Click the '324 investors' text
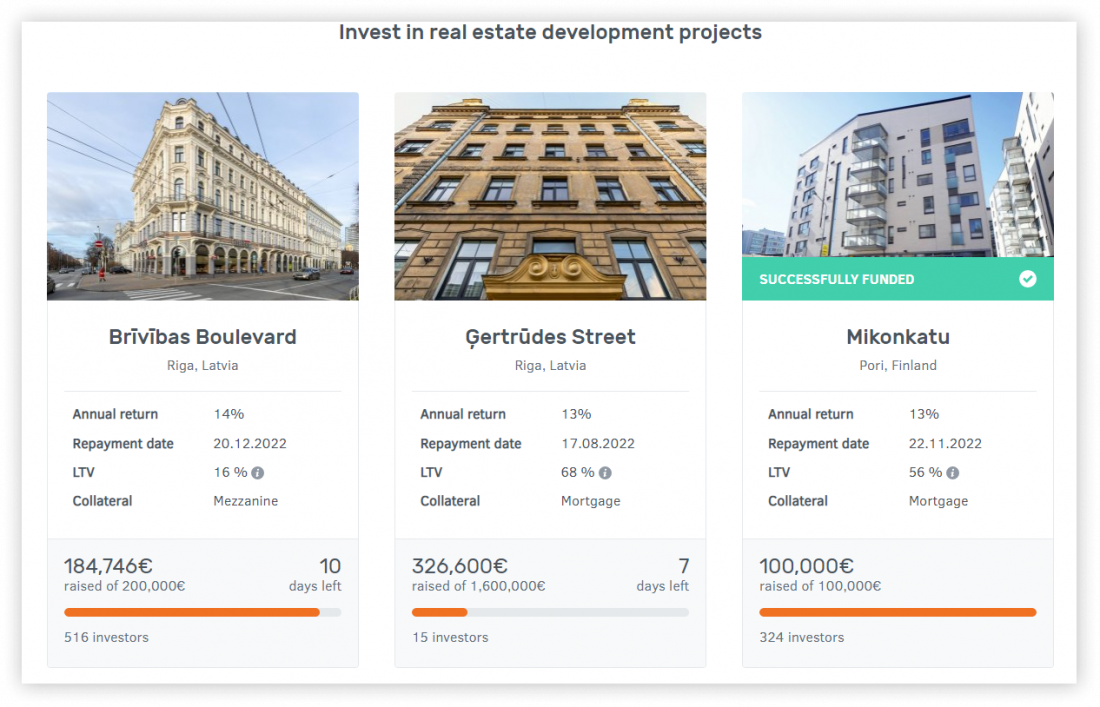The width and height of the screenshot is (1100, 707). 802,638
